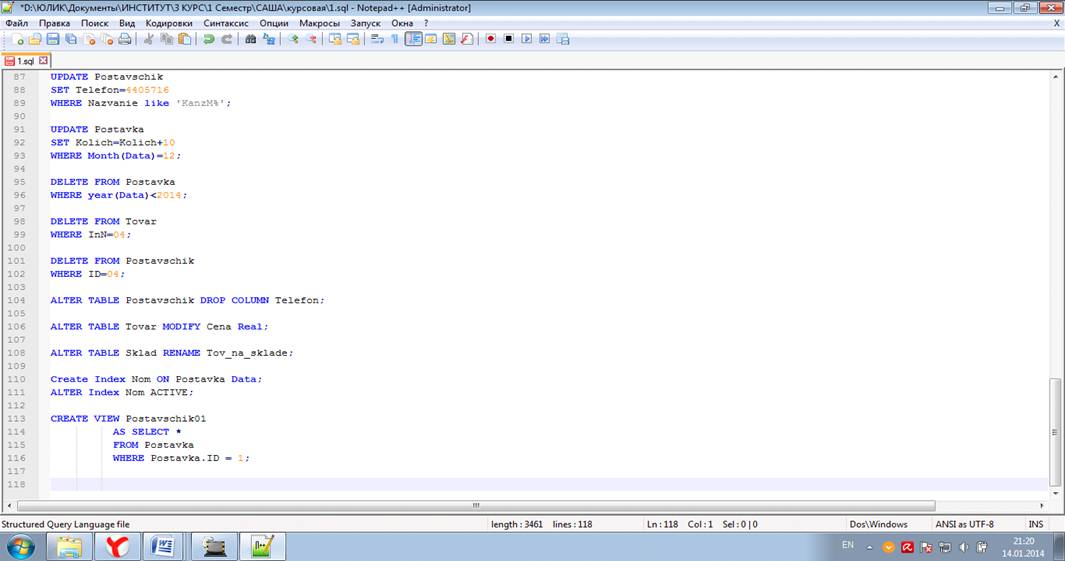Click the New file toolbar icon

point(19,39)
